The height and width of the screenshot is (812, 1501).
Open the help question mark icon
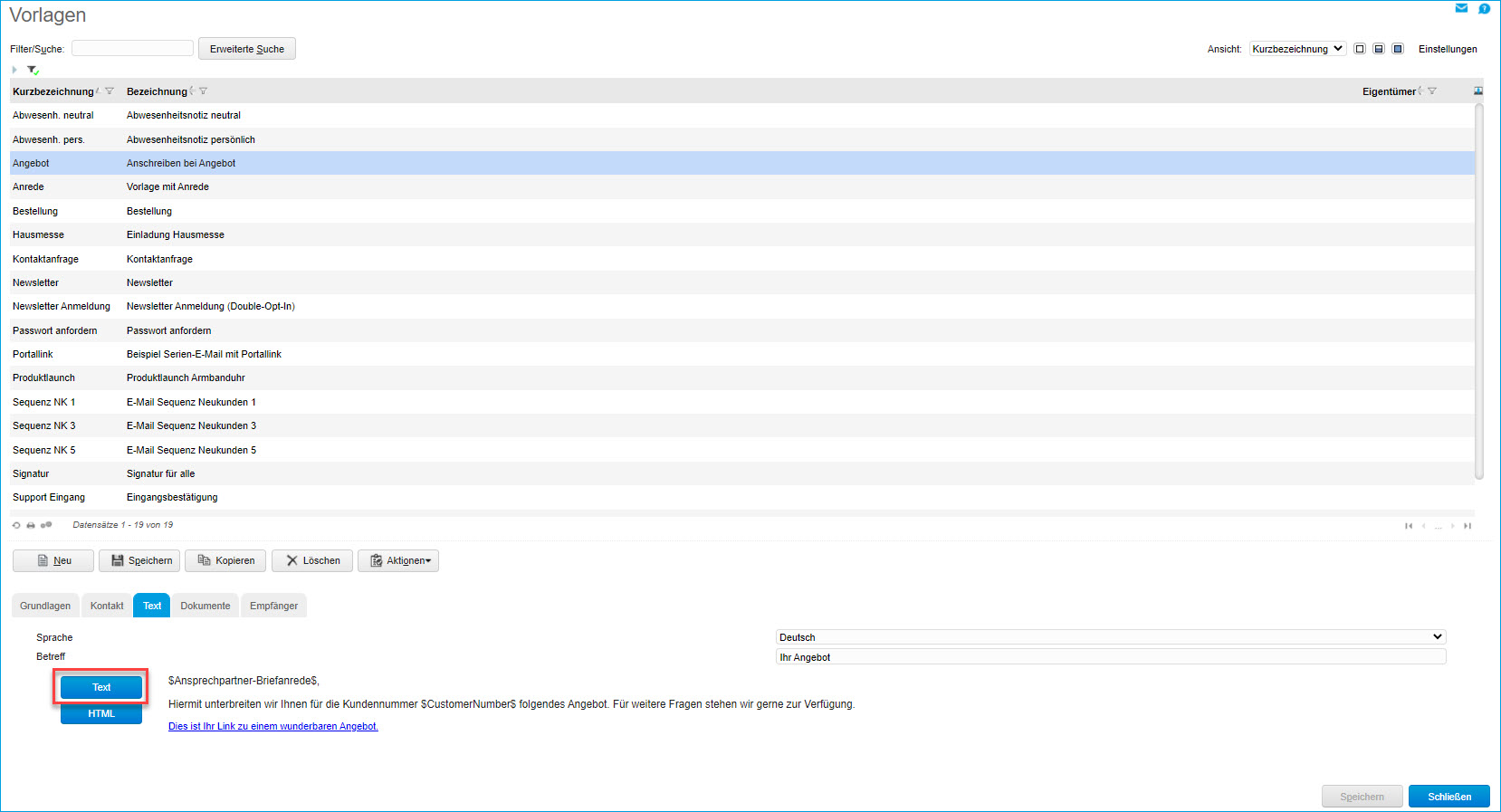[1484, 8]
